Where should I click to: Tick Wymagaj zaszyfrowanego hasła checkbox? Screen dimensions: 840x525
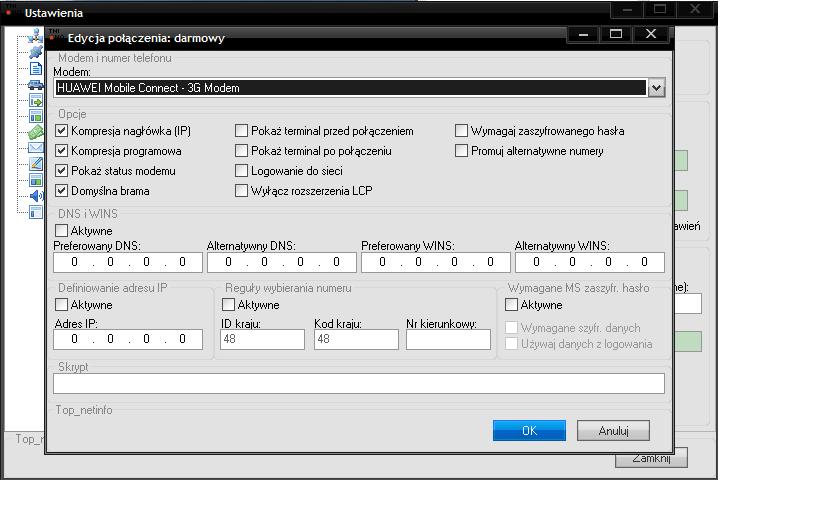(x=462, y=131)
